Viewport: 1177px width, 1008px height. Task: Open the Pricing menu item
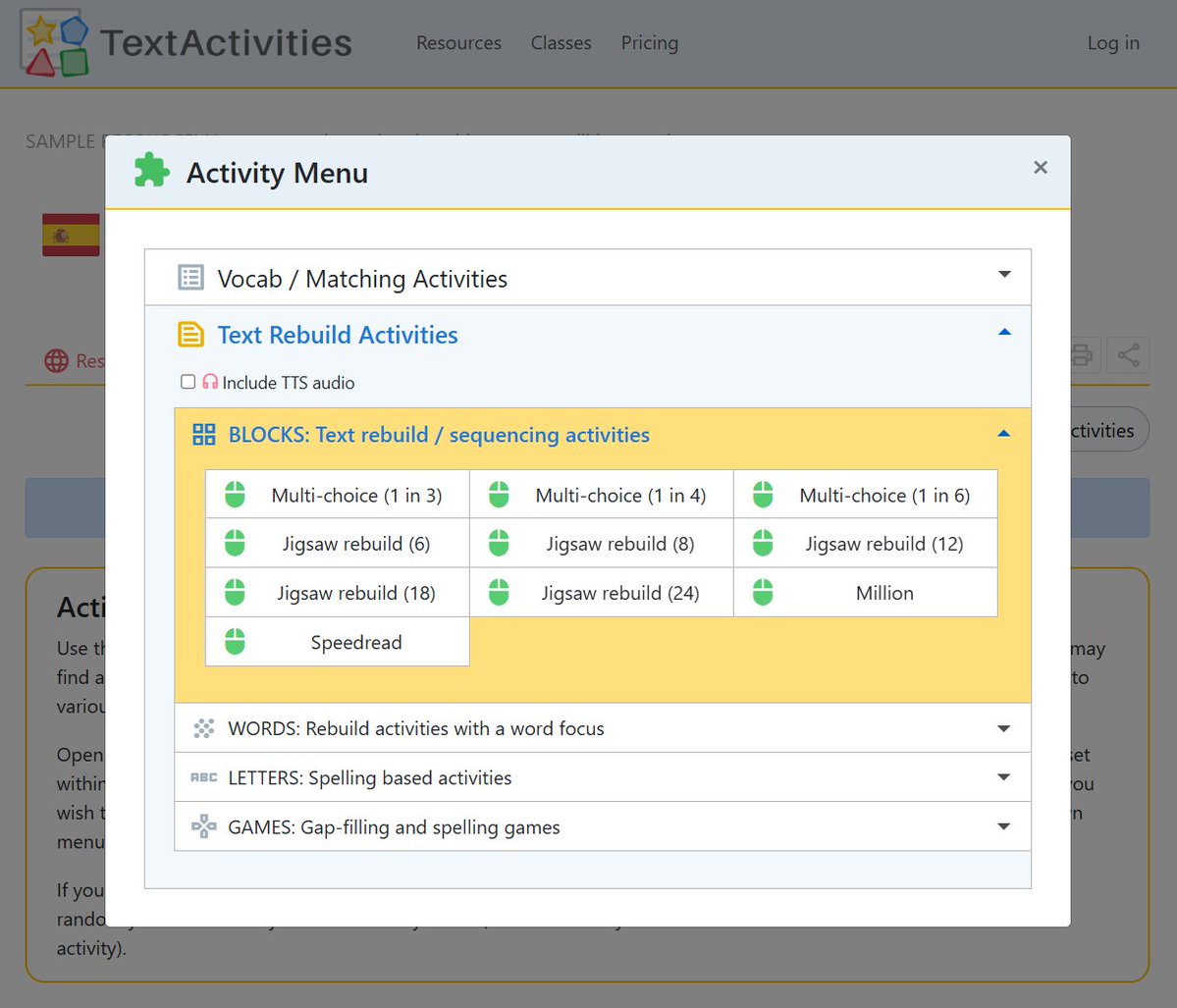[649, 42]
